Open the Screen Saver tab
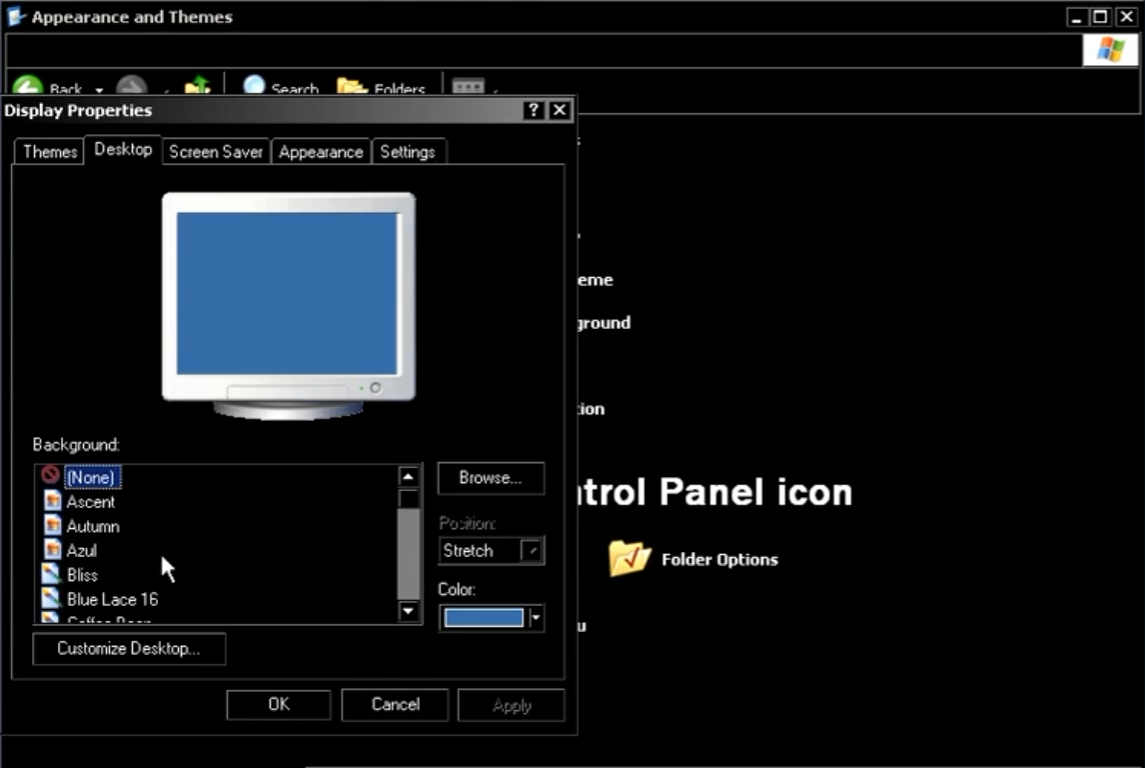The width and height of the screenshot is (1145, 768). pyautogui.click(x=215, y=152)
